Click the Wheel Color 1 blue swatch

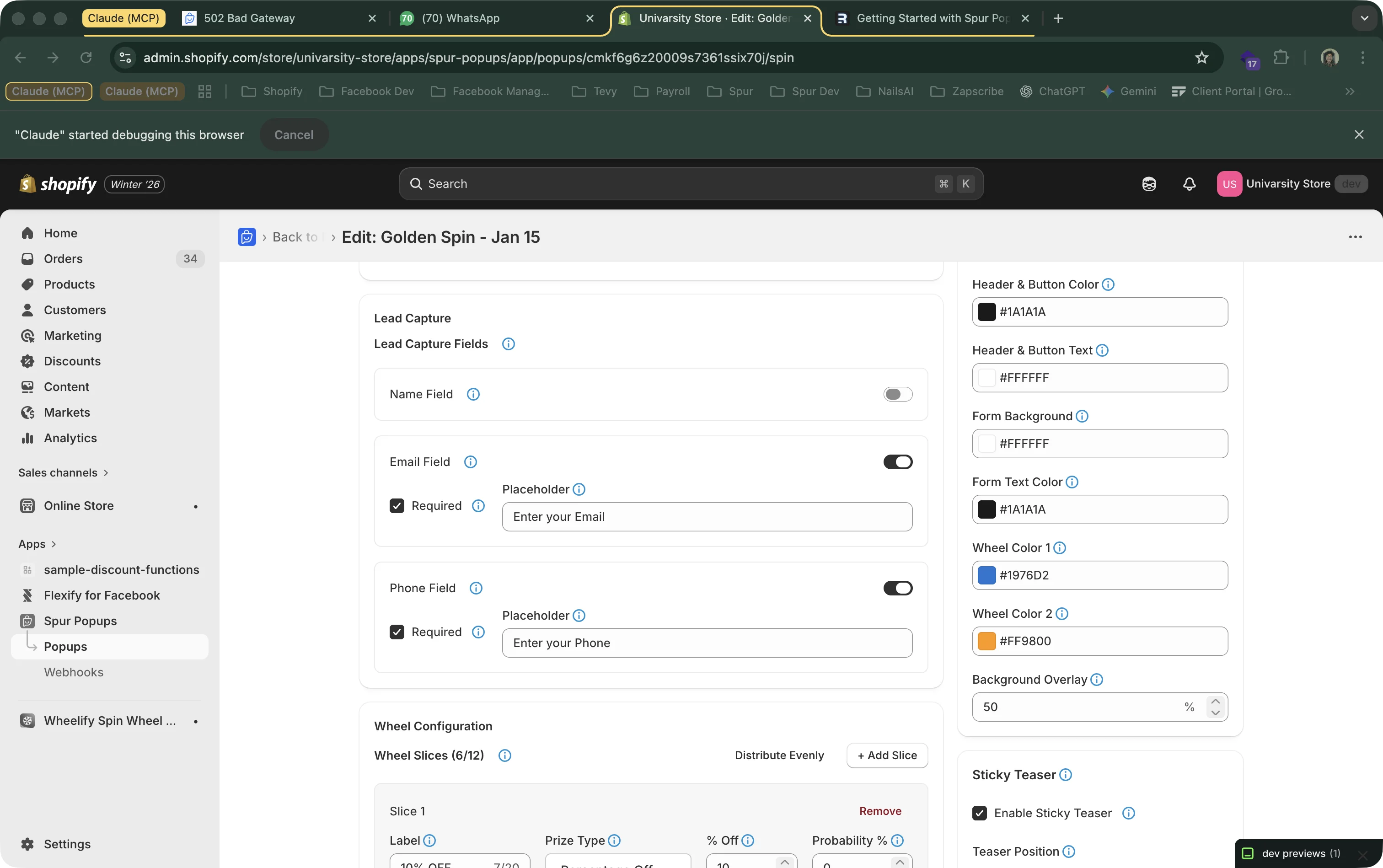[986, 575]
